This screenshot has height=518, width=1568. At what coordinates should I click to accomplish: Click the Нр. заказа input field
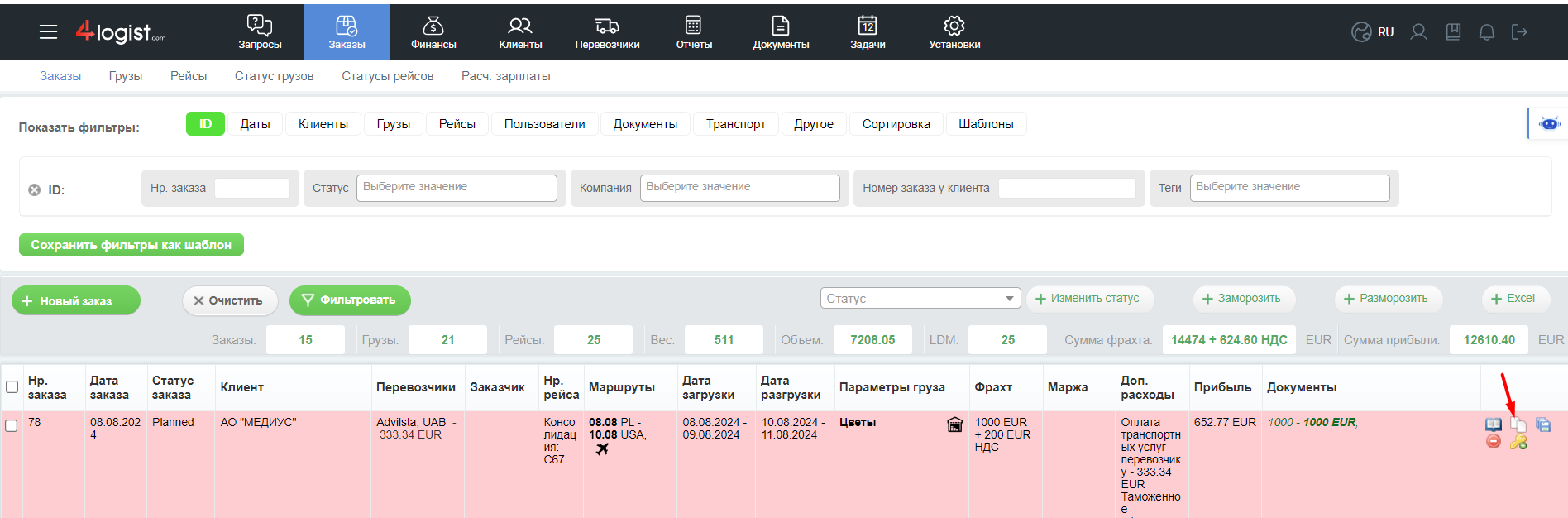pyautogui.click(x=252, y=188)
